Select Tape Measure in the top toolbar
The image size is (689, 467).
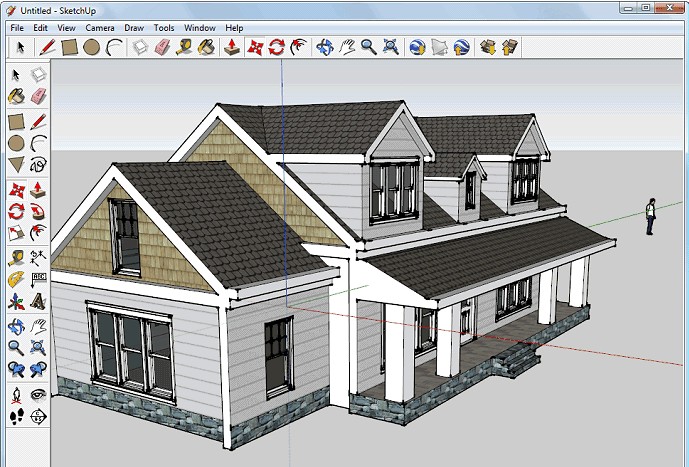[x=184, y=47]
